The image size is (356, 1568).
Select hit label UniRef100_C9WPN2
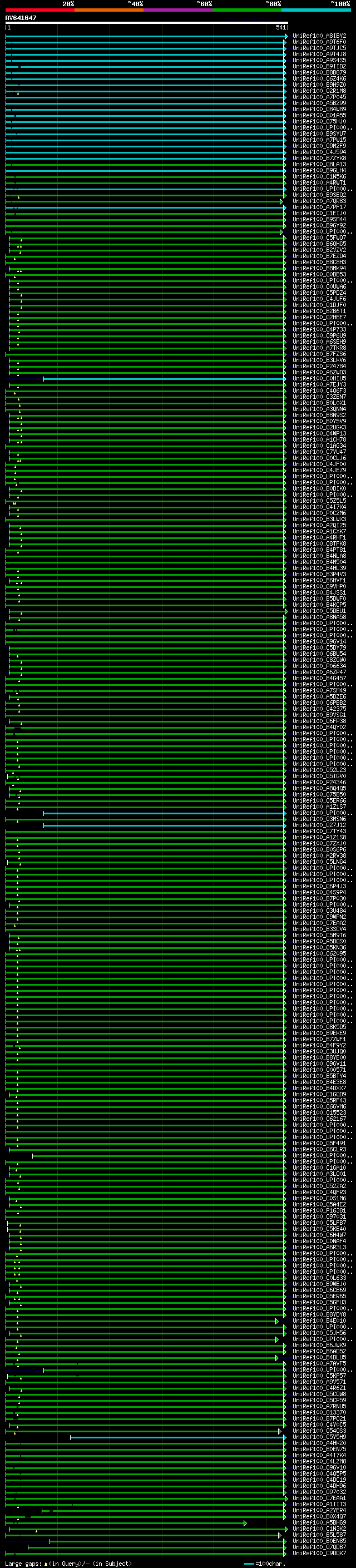(x=319, y=917)
